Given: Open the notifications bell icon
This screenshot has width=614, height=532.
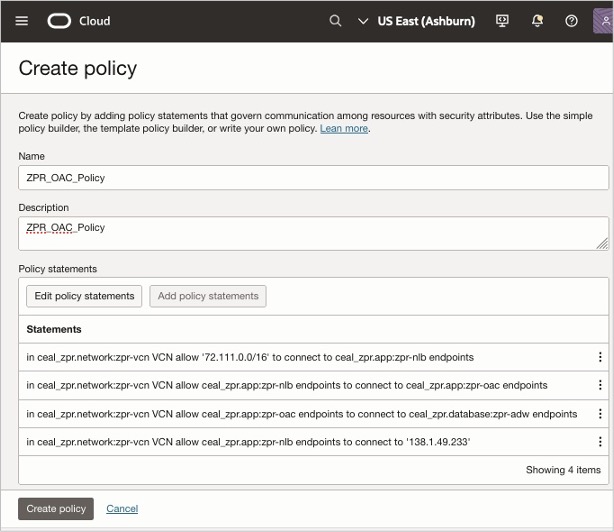Looking at the screenshot, I should pyautogui.click(x=537, y=21).
